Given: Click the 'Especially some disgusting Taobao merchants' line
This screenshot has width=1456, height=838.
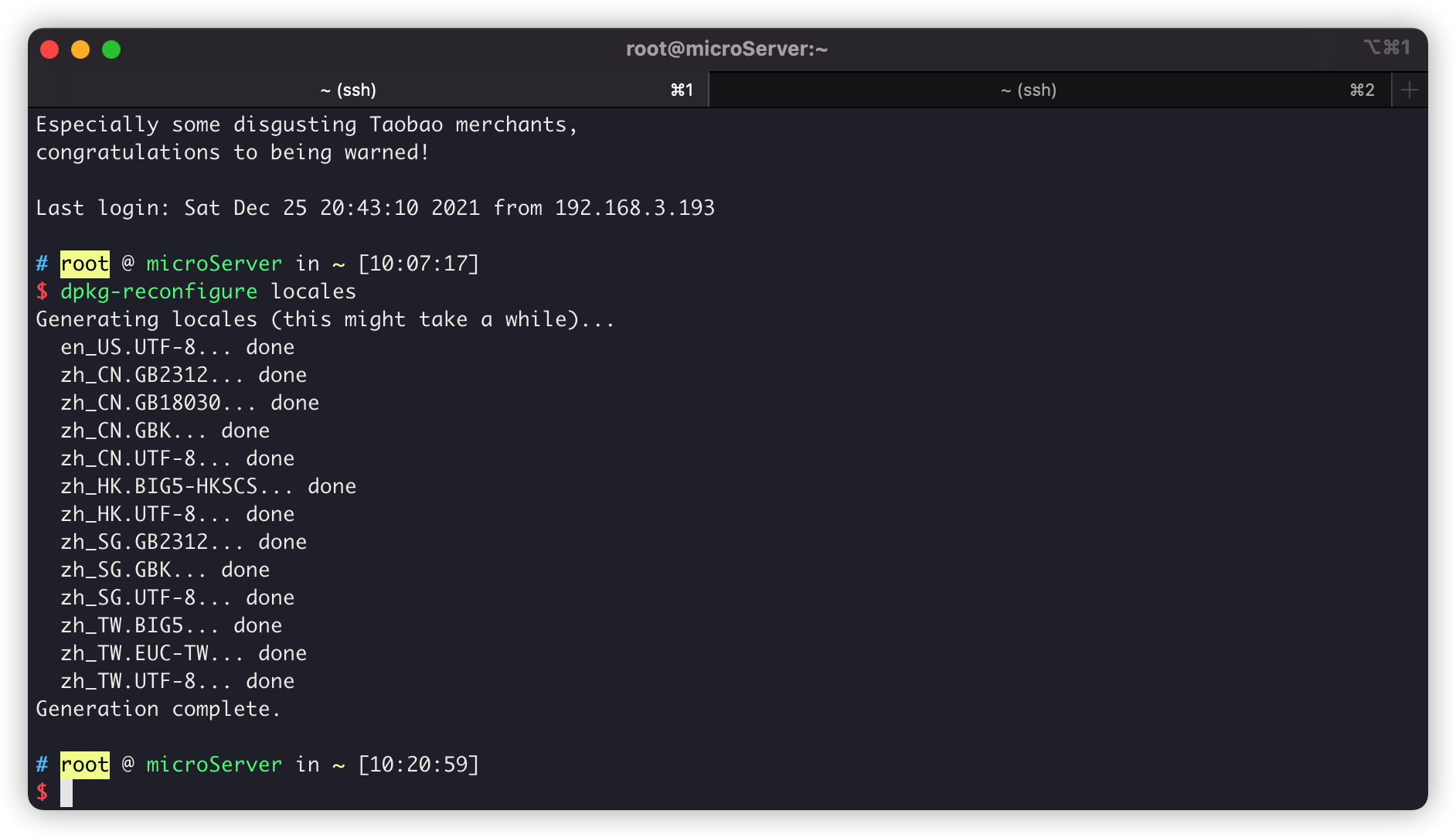Looking at the screenshot, I should click(307, 124).
